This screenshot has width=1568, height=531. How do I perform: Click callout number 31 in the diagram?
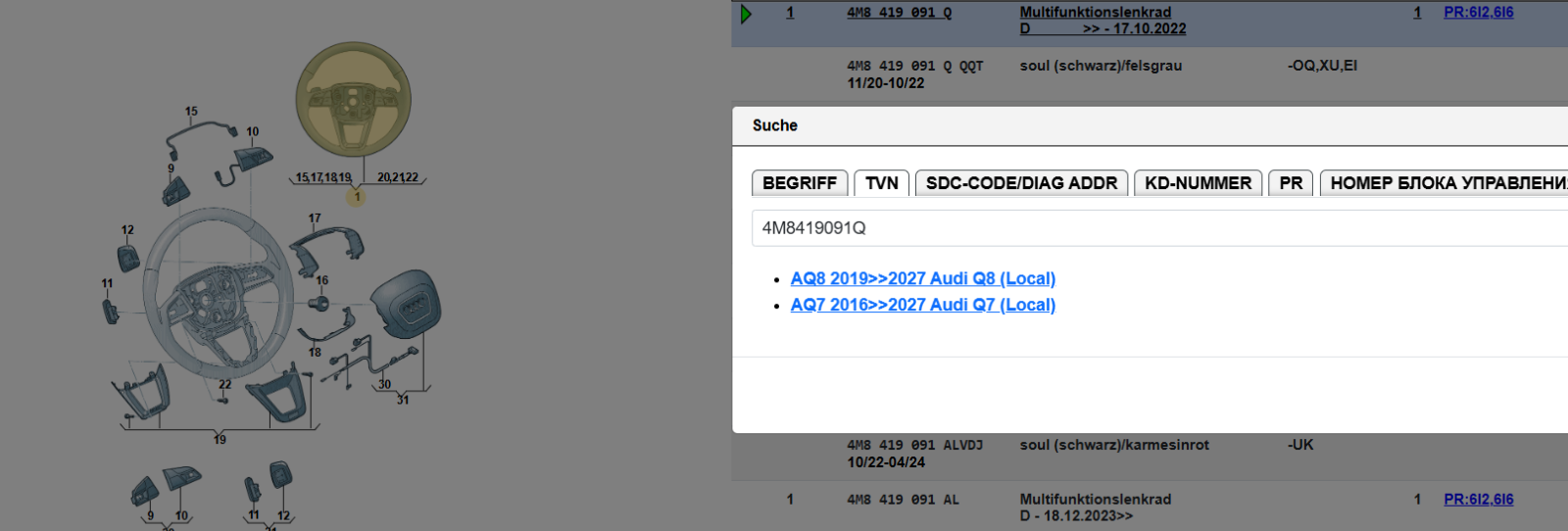pos(403,400)
